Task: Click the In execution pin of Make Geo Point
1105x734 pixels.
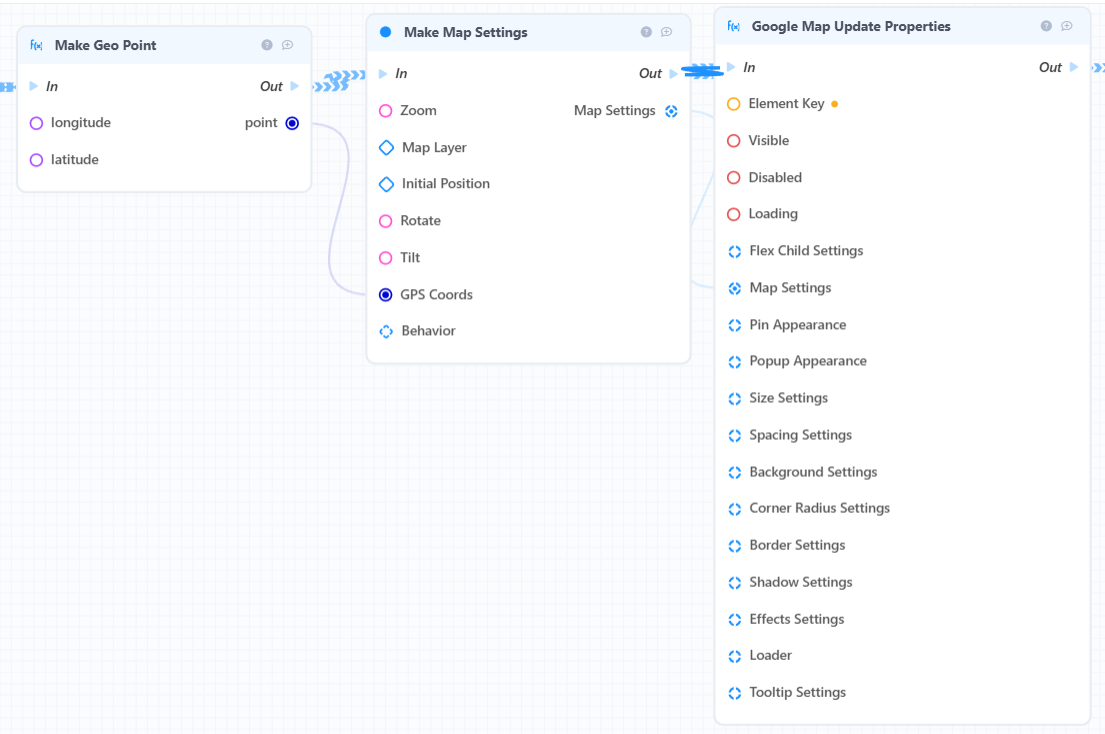Action: 33,86
